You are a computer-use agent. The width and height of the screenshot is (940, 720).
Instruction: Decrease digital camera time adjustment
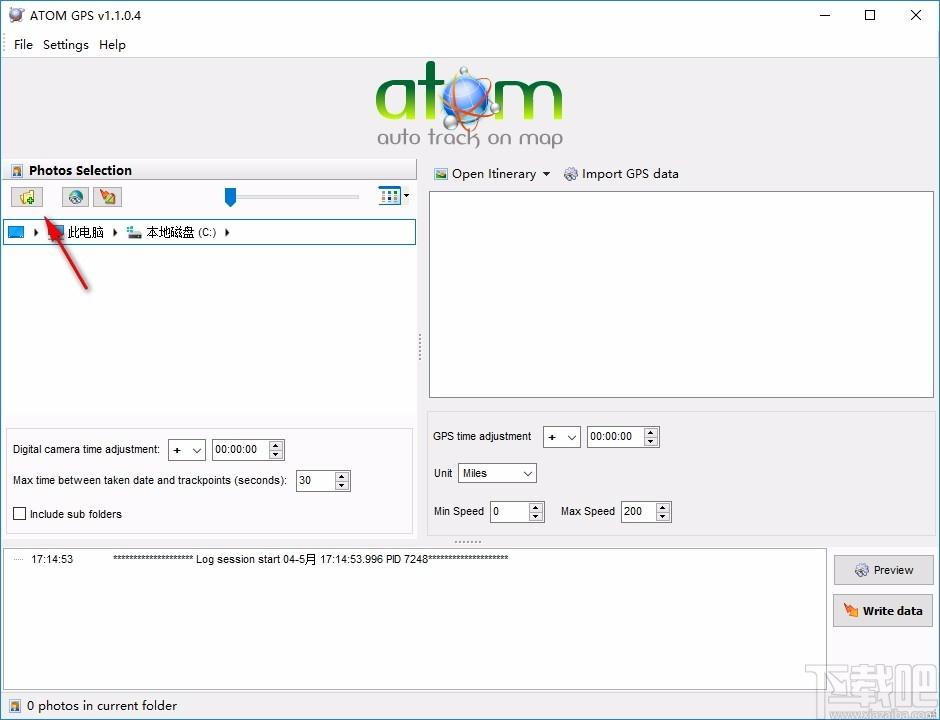tap(276, 454)
